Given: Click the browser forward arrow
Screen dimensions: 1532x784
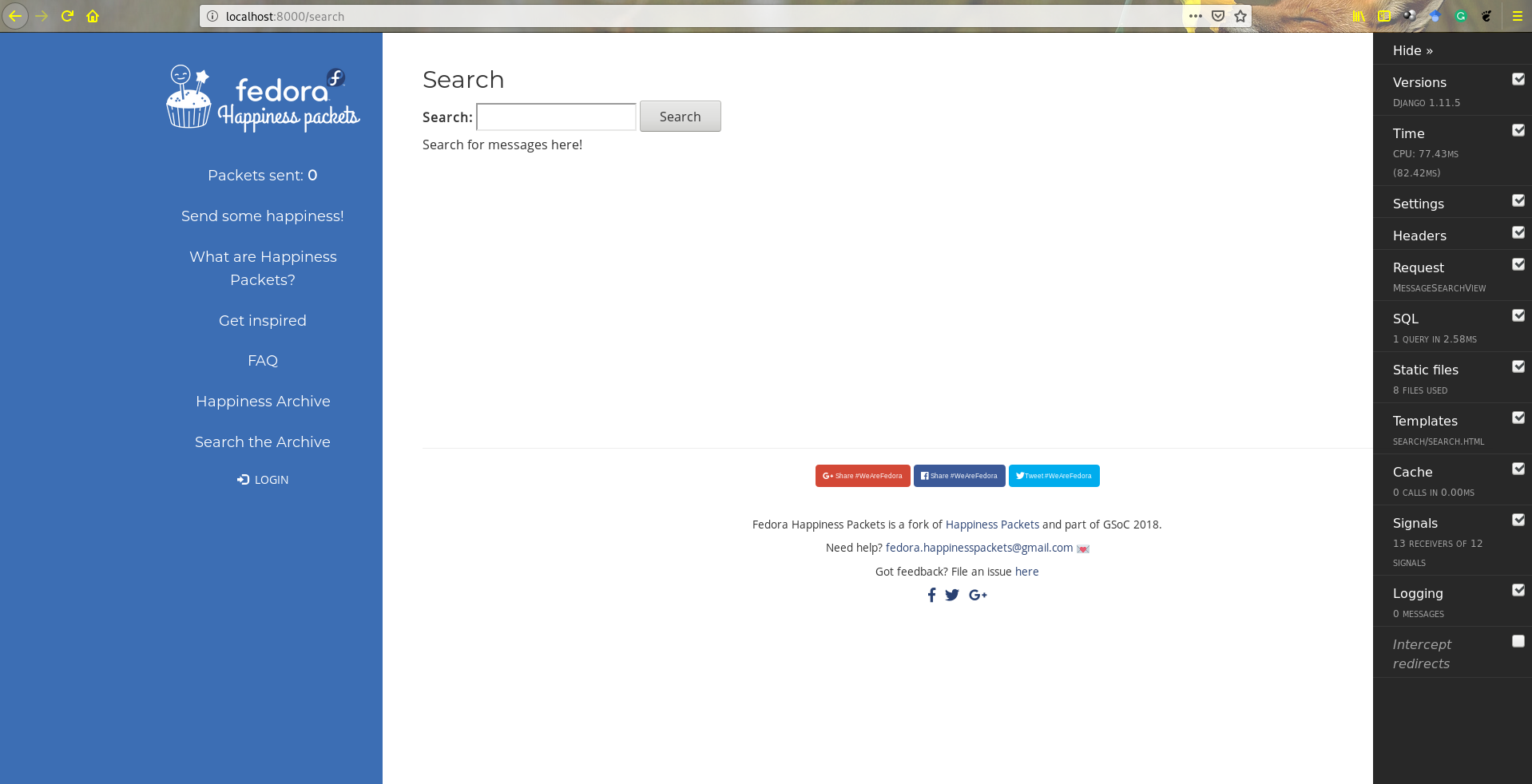Looking at the screenshot, I should (x=42, y=16).
